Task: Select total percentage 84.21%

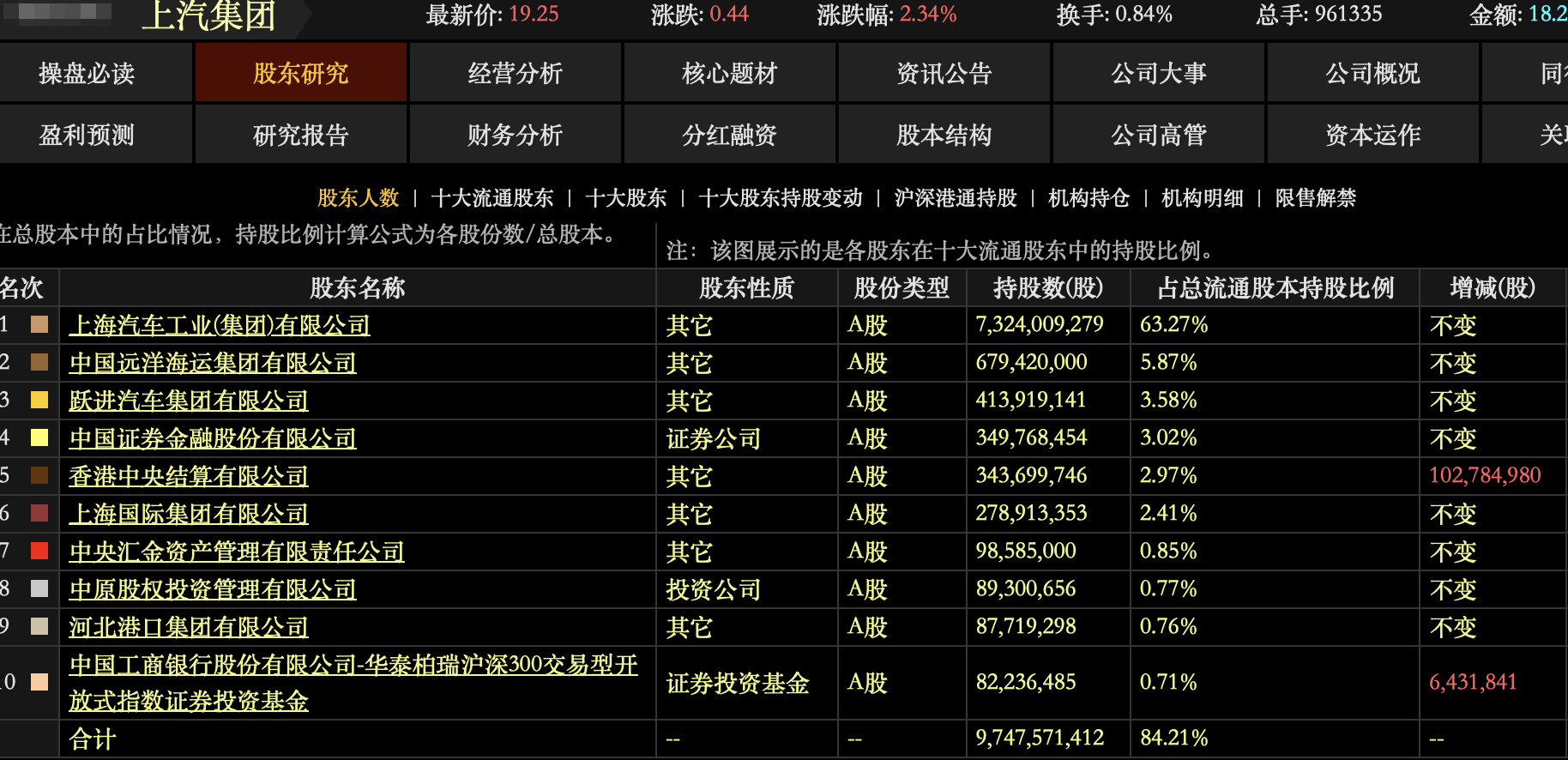Action: coord(1174,739)
